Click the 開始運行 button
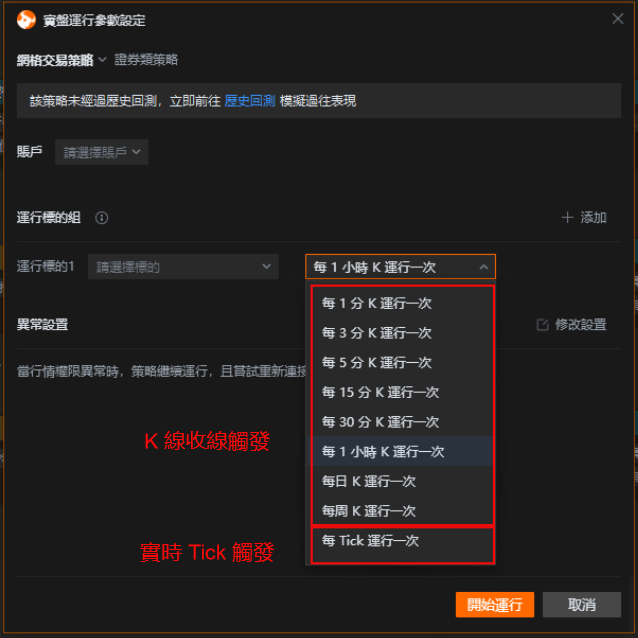 (495, 605)
